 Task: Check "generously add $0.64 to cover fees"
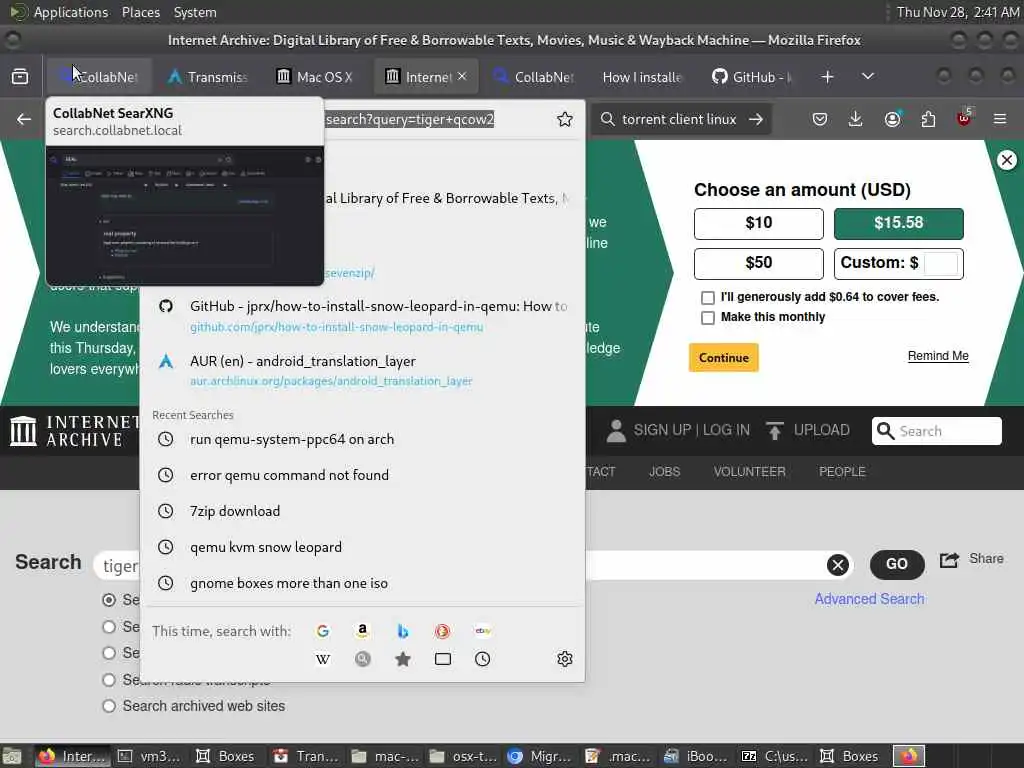707,298
